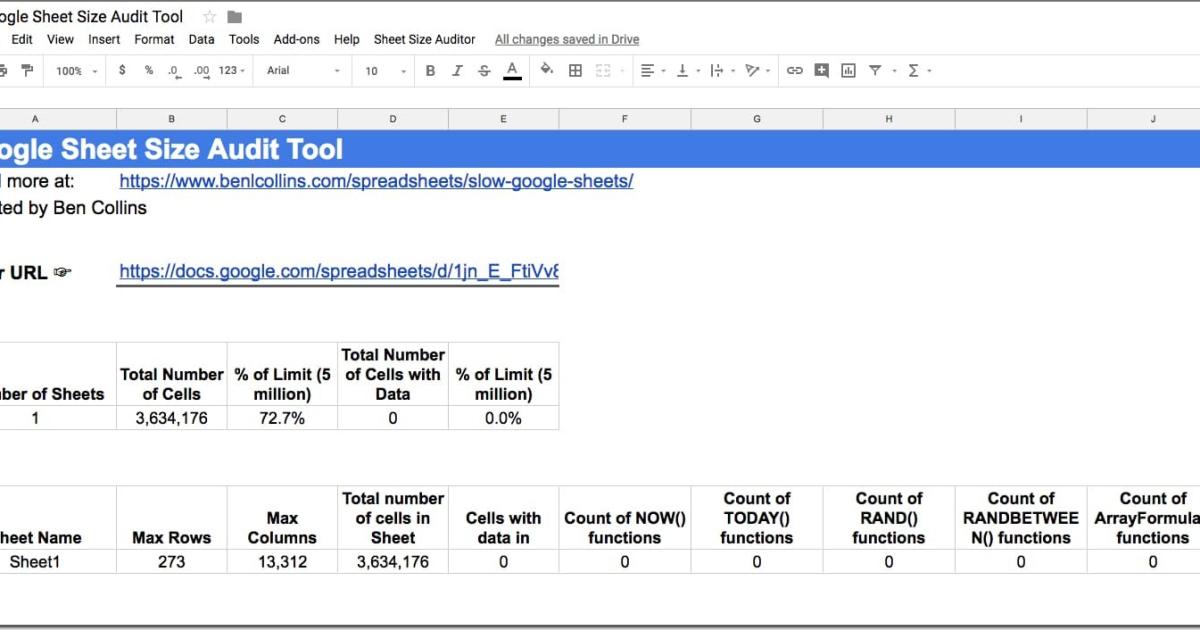Click the Functions sigma icon
Image resolution: width=1200 pixels, height=630 pixels.
coord(914,70)
